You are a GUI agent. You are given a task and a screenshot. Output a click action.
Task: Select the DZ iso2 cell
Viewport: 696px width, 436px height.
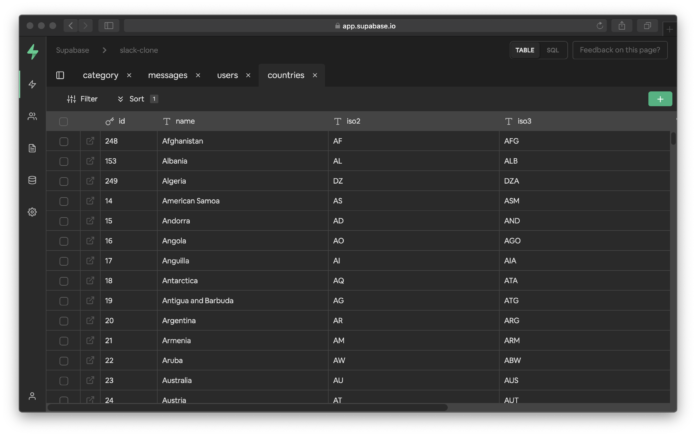point(414,181)
